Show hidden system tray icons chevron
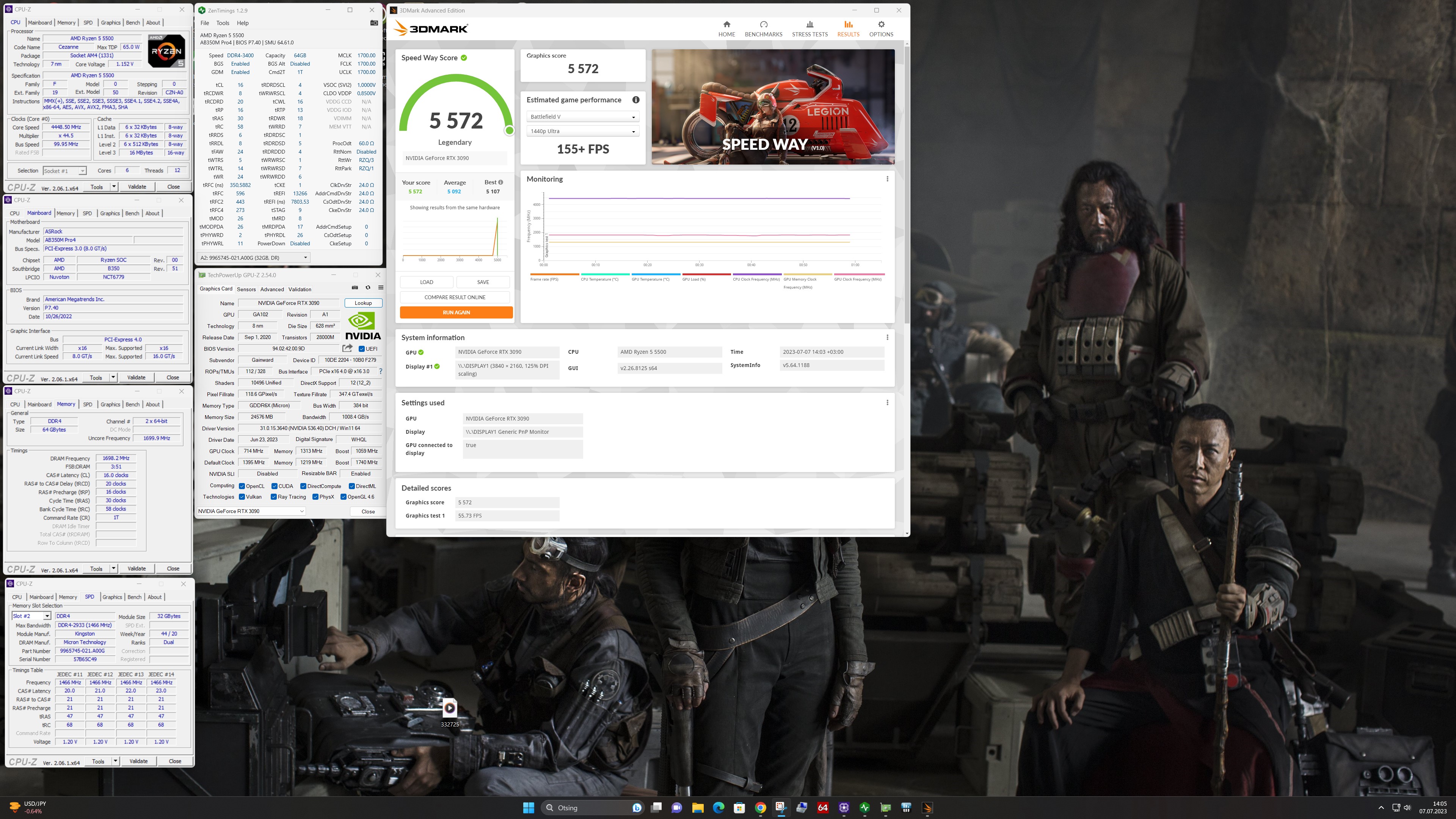The width and height of the screenshot is (1456, 819). pos(1381,808)
